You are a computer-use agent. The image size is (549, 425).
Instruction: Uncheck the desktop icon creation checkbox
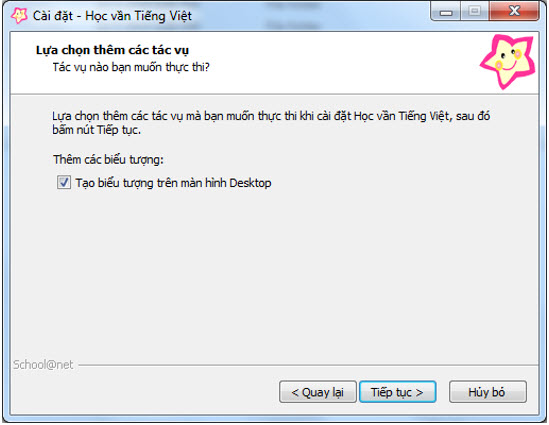64,182
